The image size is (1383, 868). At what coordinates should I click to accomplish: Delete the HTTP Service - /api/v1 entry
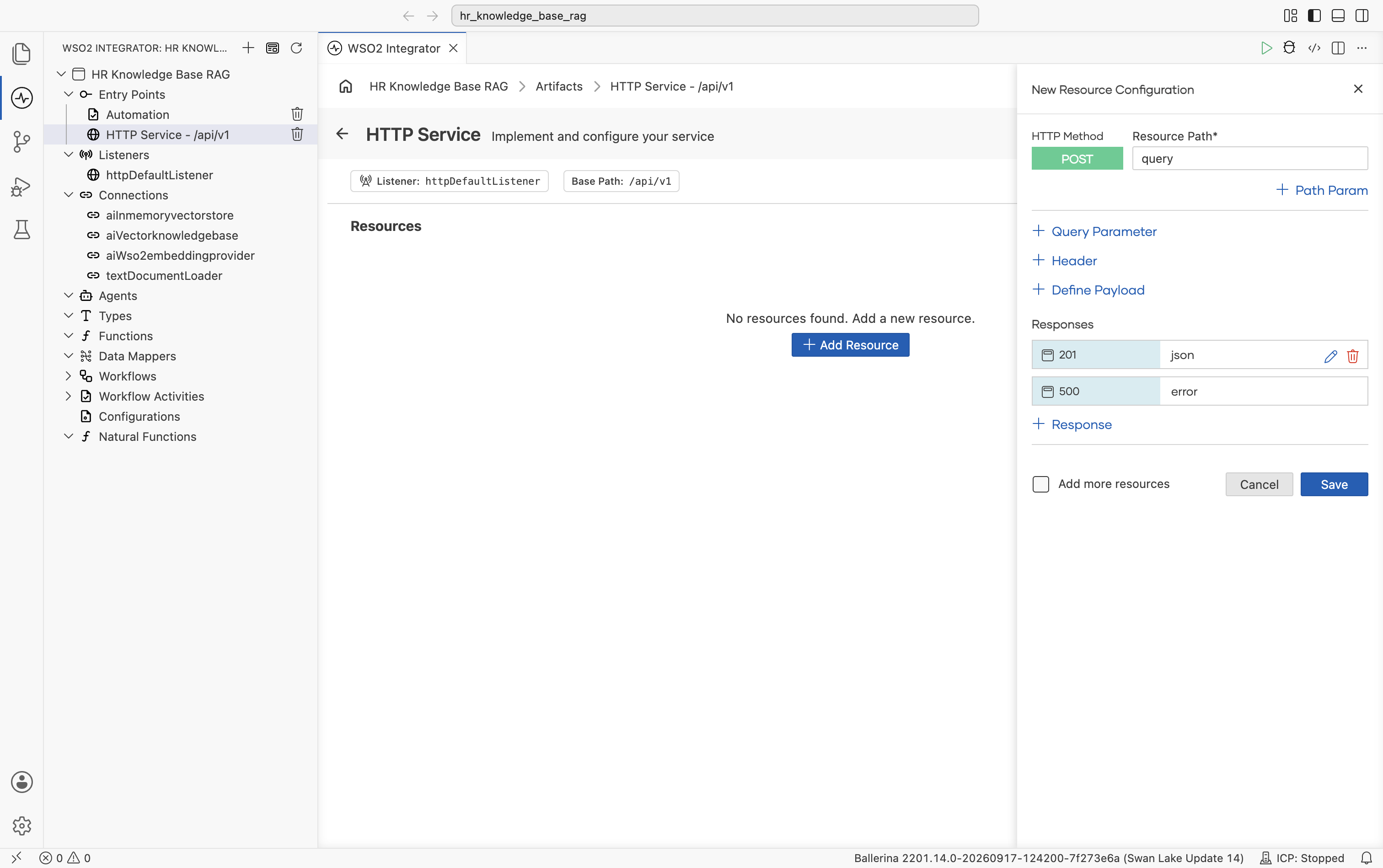[x=297, y=134]
